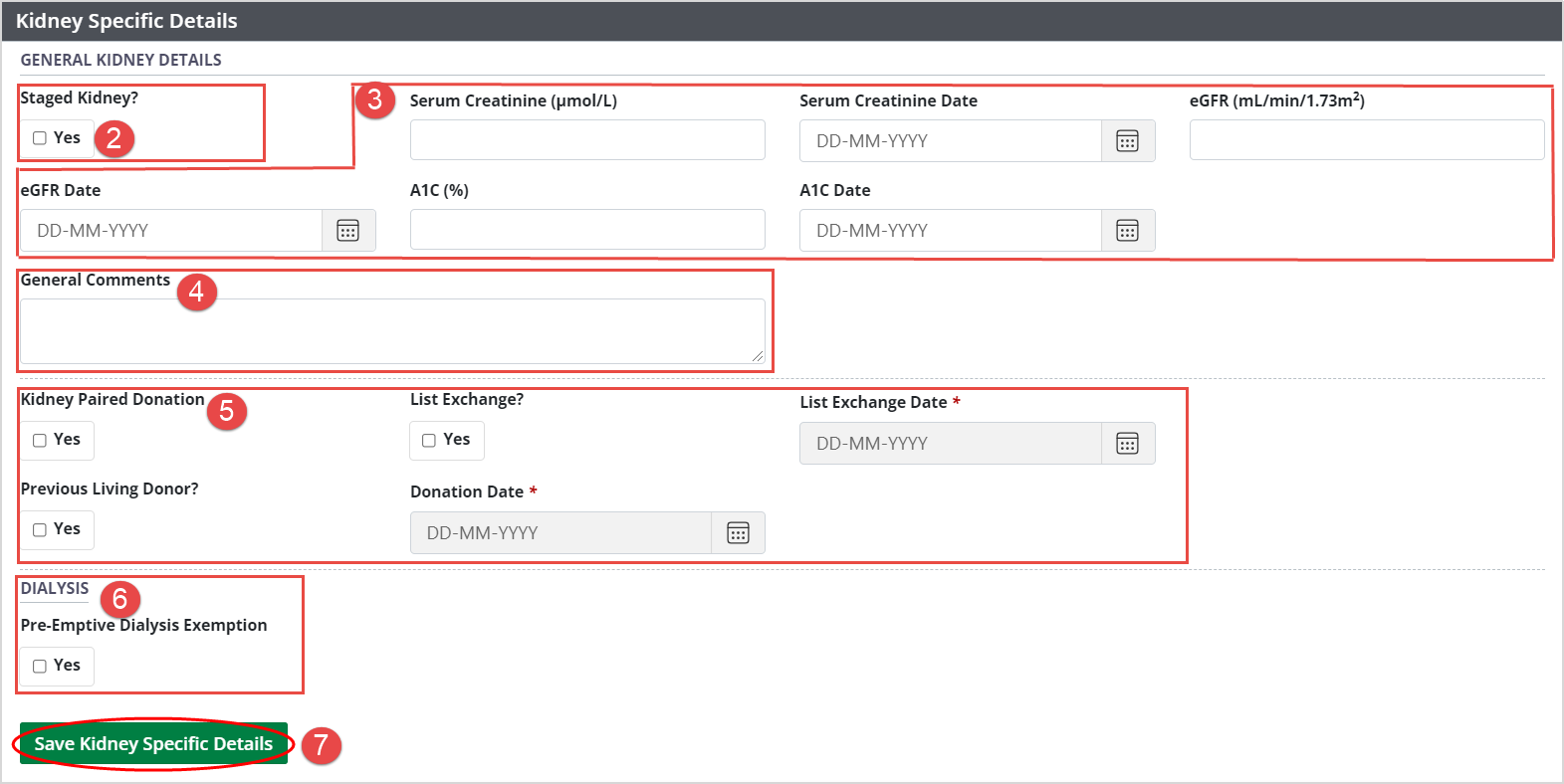Image resolution: width=1564 pixels, height=784 pixels.
Task: Click the List Exchange? label
Action: (x=467, y=399)
